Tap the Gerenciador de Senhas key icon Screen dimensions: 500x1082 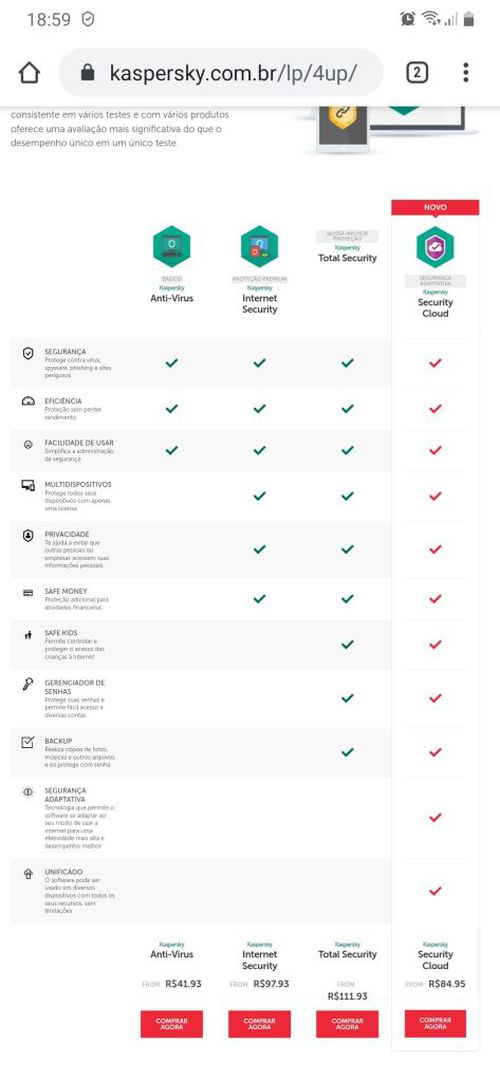tap(28, 684)
